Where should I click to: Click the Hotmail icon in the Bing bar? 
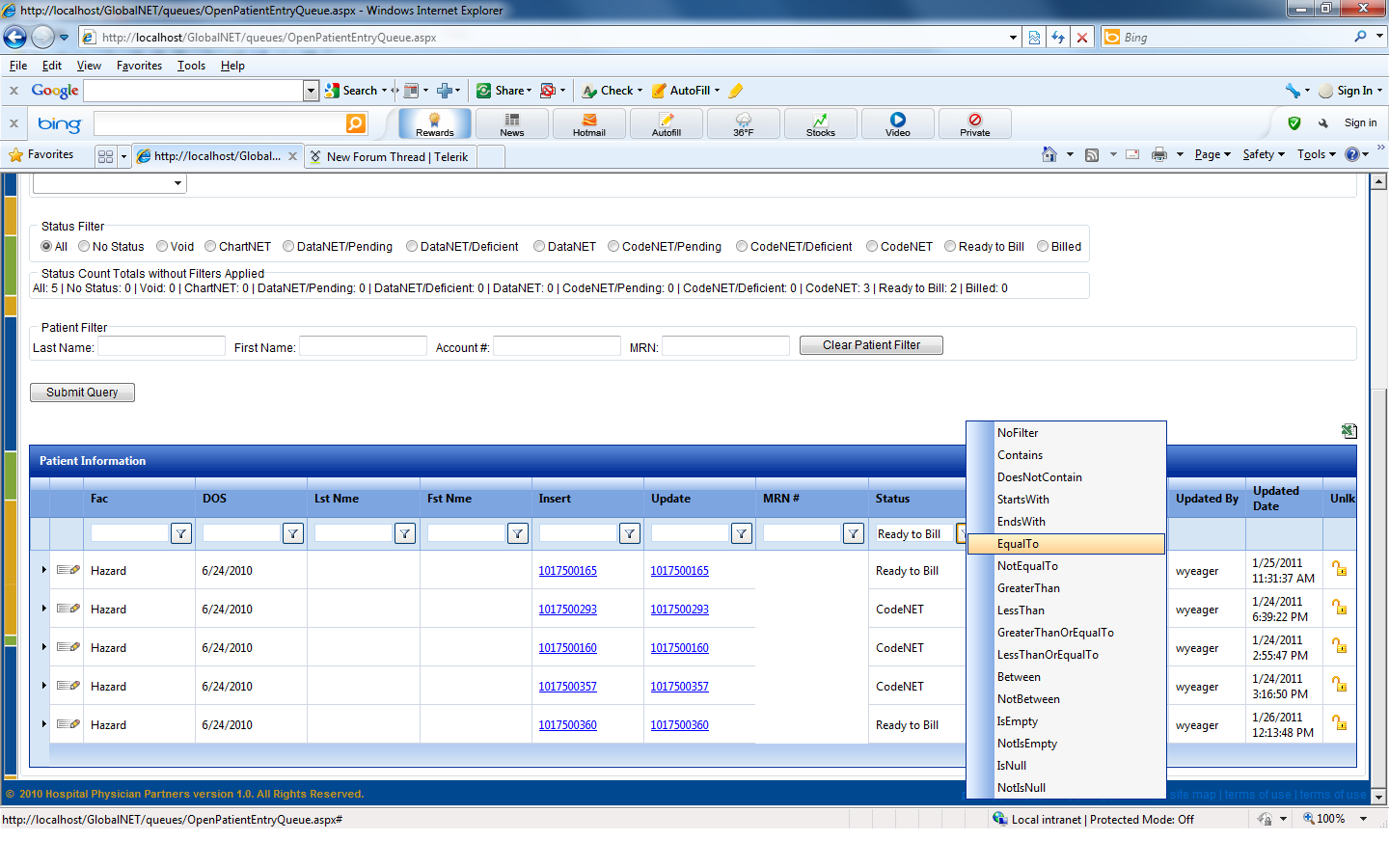pyautogui.click(x=588, y=123)
